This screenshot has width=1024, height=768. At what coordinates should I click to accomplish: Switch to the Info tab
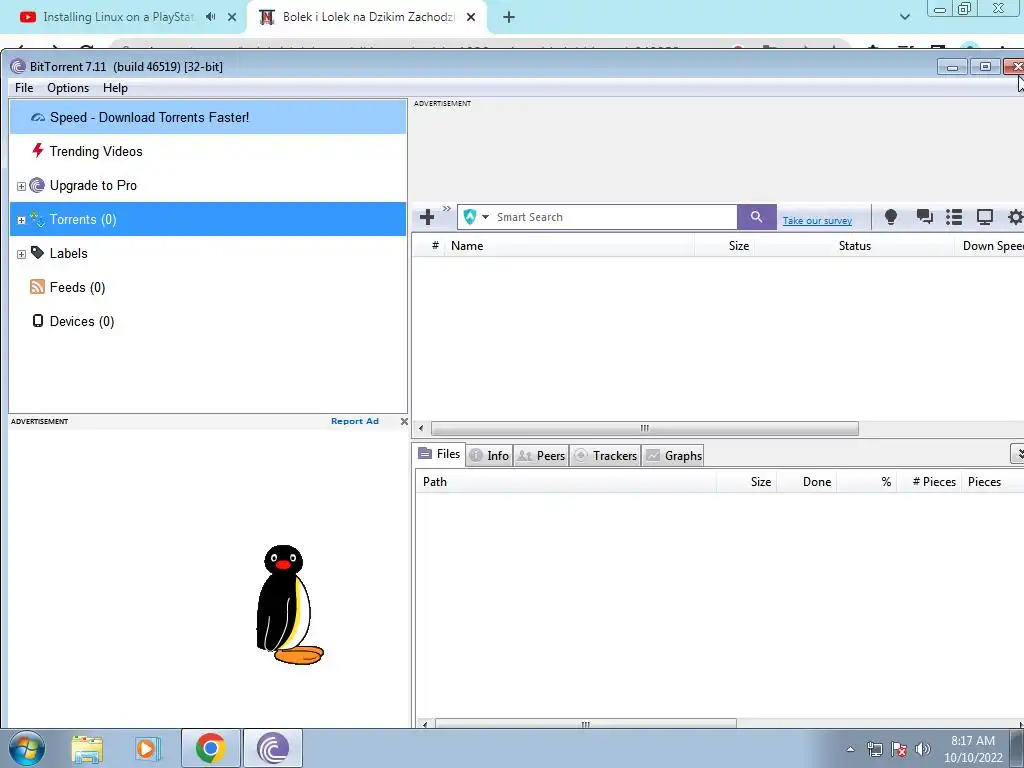click(490, 455)
